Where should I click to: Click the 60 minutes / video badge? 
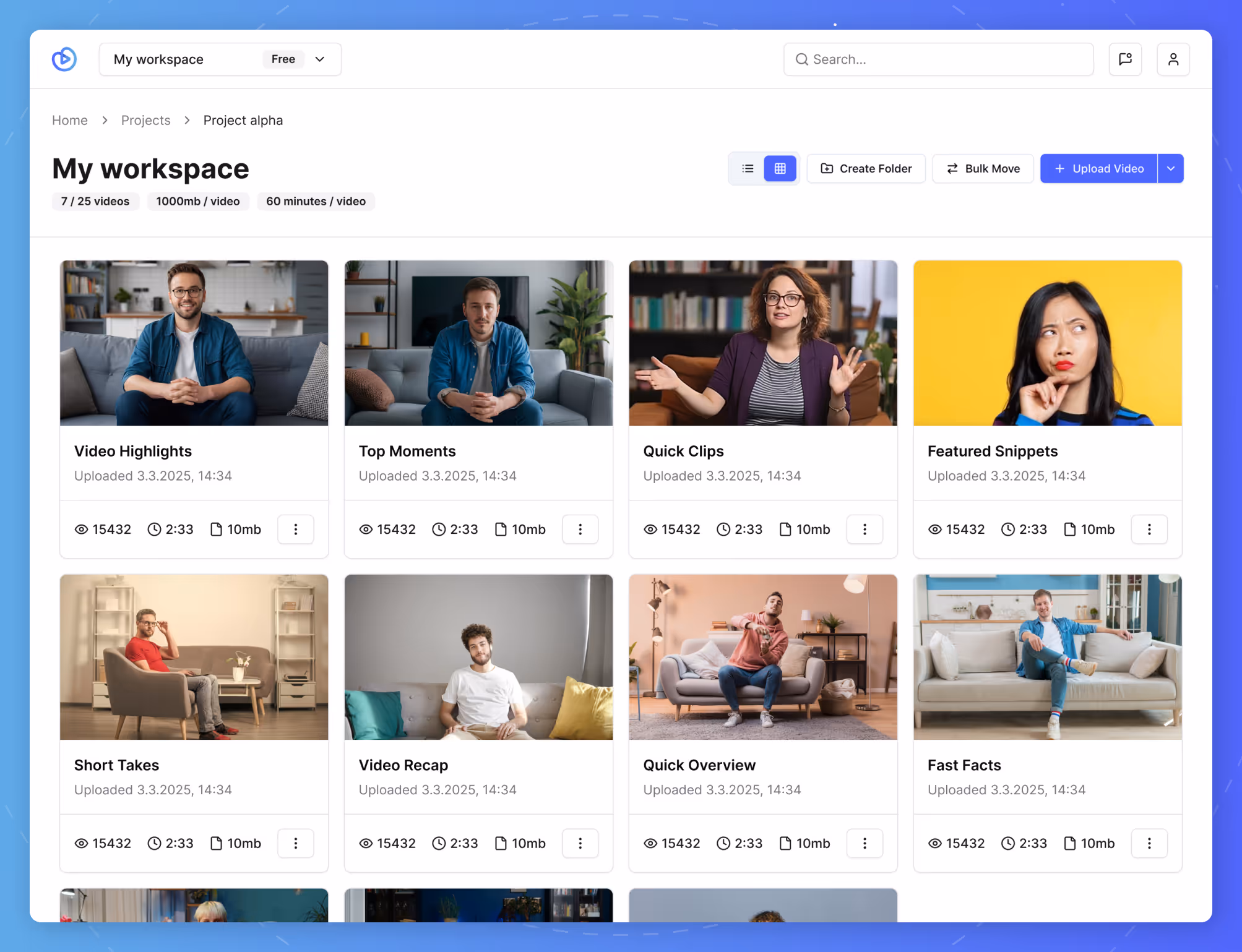316,201
